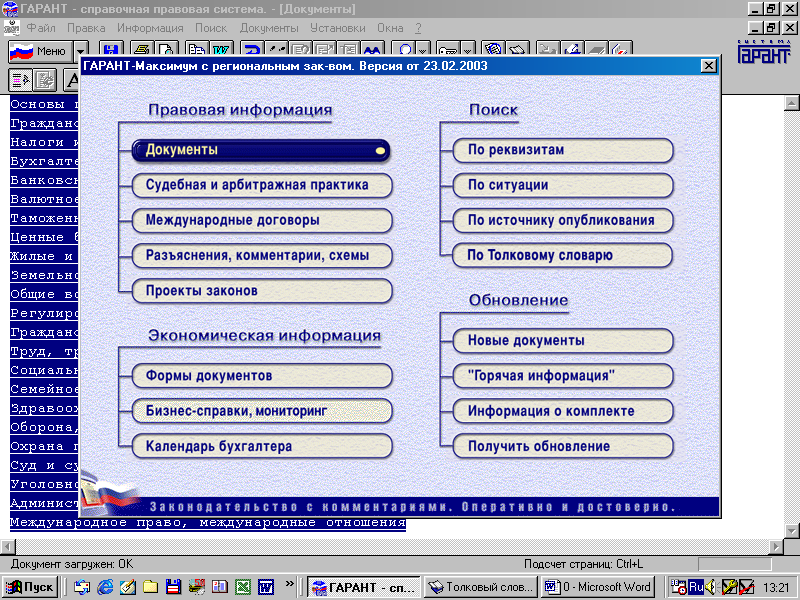Switch to Толковый слов... taskbar window

click(481, 587)
